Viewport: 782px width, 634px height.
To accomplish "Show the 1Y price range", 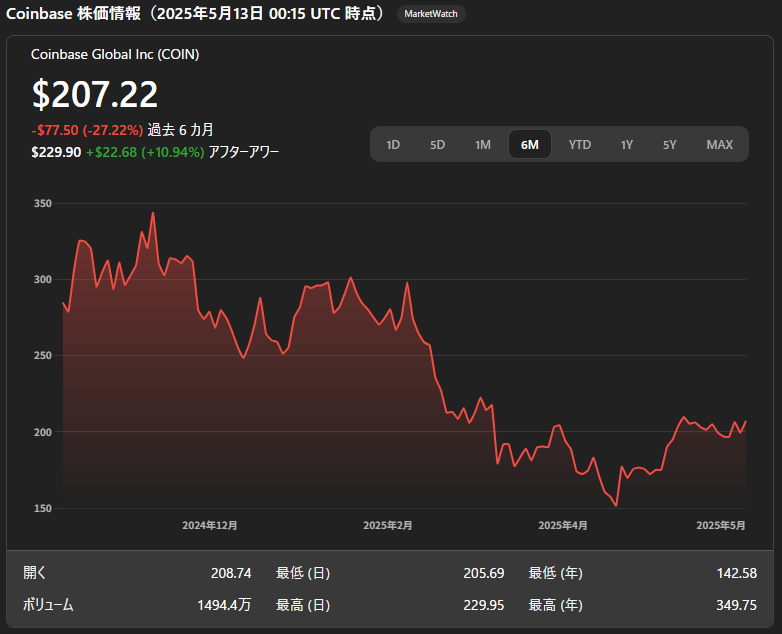I will 626,145.
